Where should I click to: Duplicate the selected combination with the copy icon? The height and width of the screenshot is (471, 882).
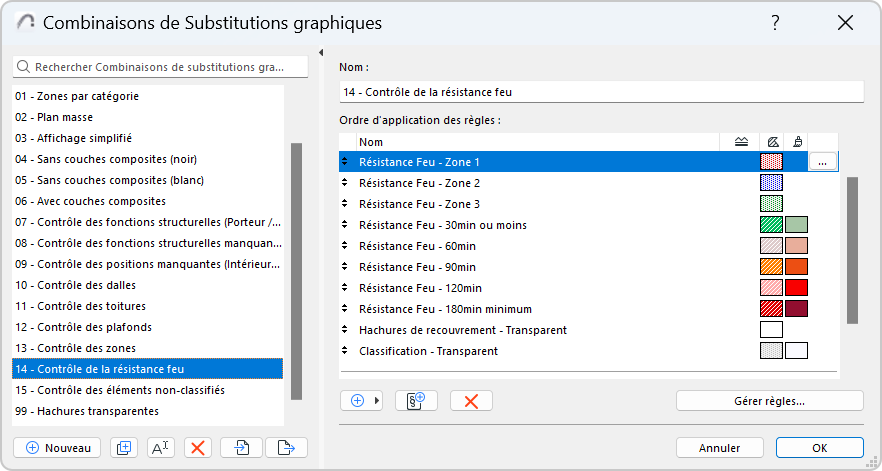124,448
